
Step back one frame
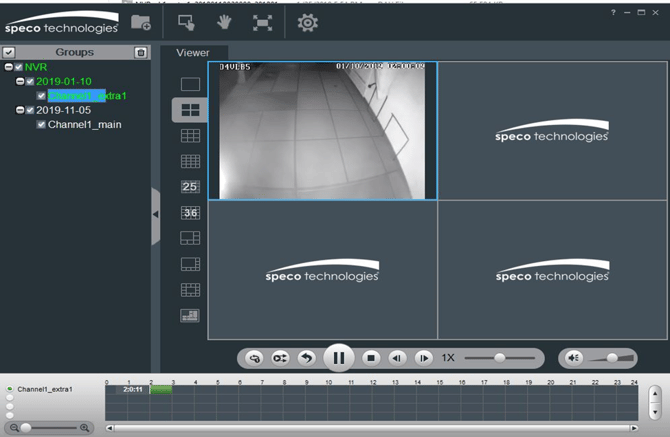point(397,358)
